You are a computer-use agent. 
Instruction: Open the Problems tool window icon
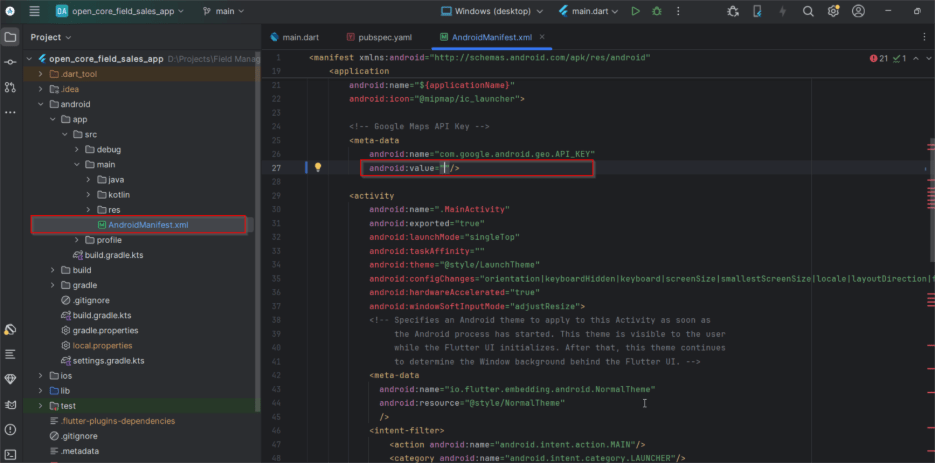(x=10, y=429)
